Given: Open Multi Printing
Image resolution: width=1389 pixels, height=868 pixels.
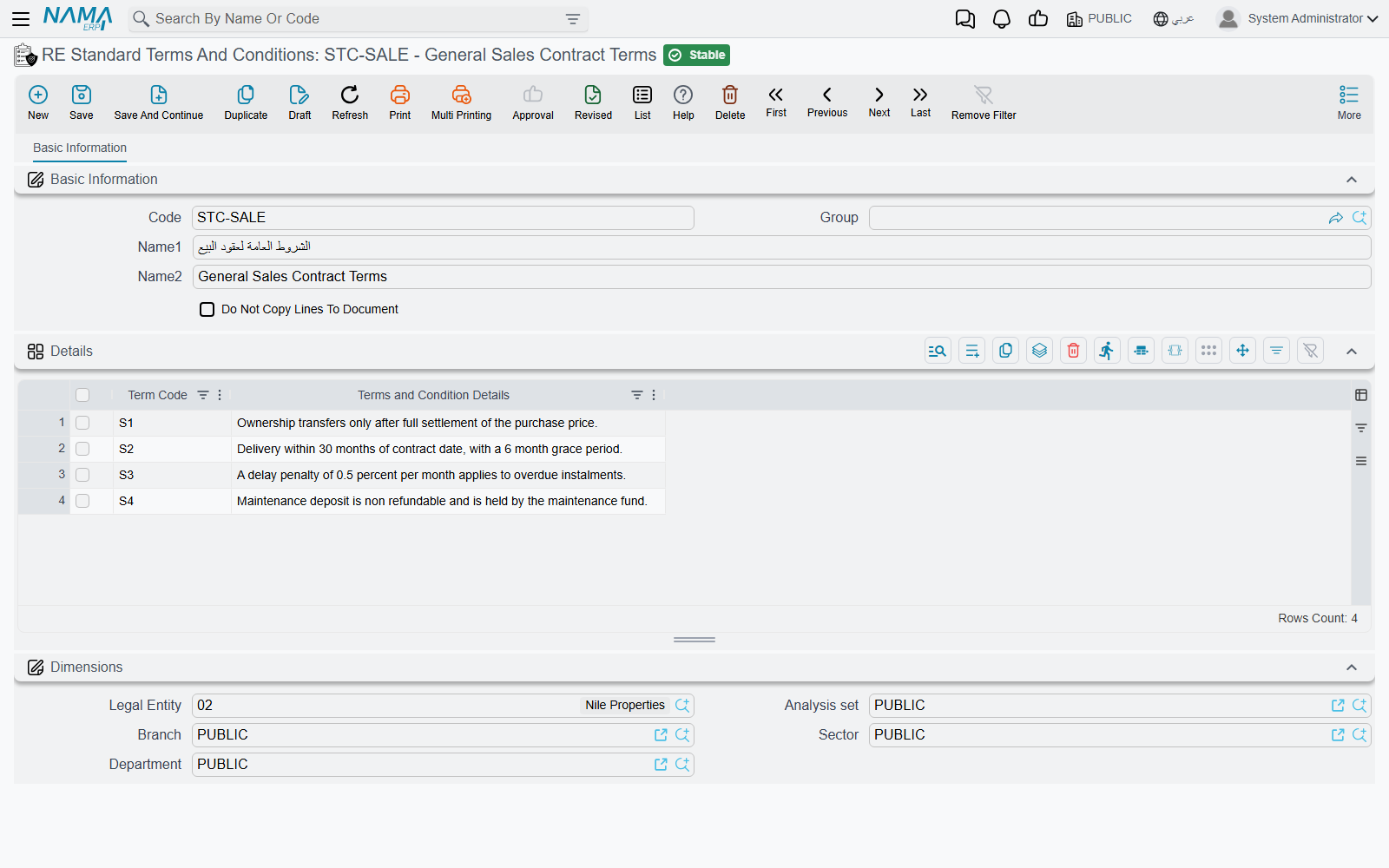Looking at the screenshot, I should [461, 102].
